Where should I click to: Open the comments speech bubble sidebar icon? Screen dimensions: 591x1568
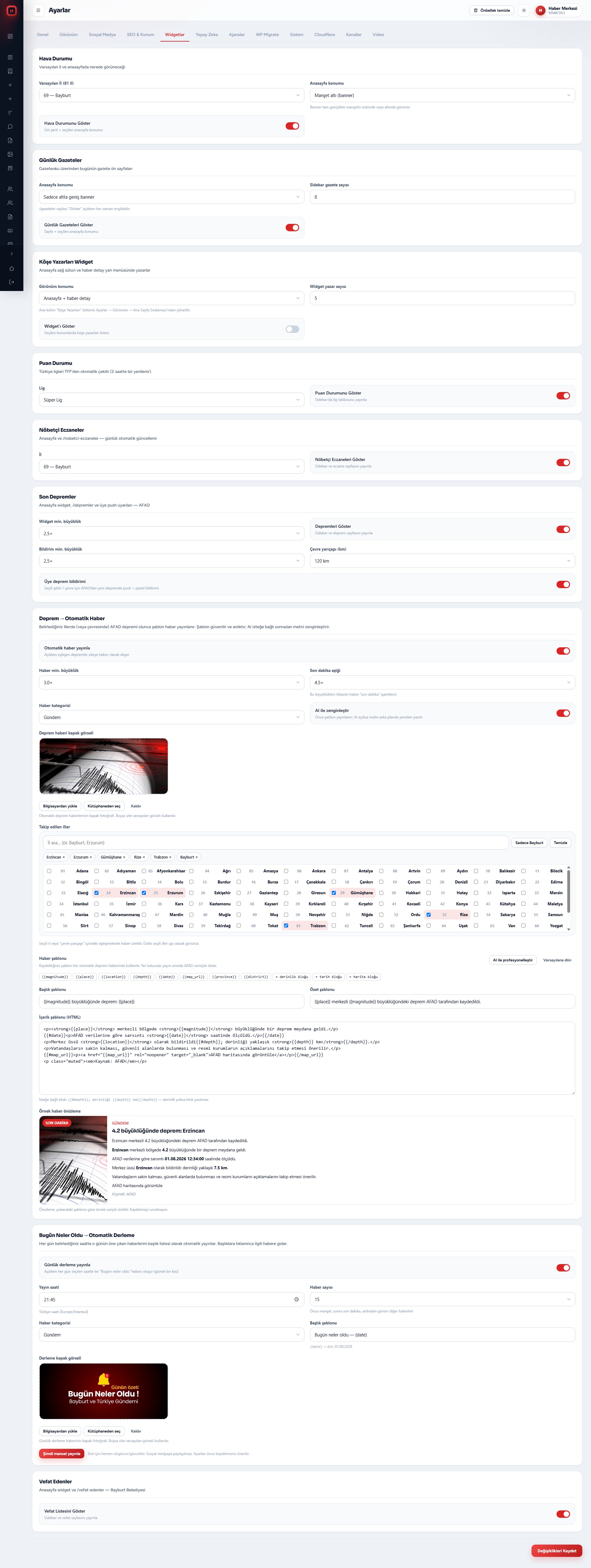[10, 127]
